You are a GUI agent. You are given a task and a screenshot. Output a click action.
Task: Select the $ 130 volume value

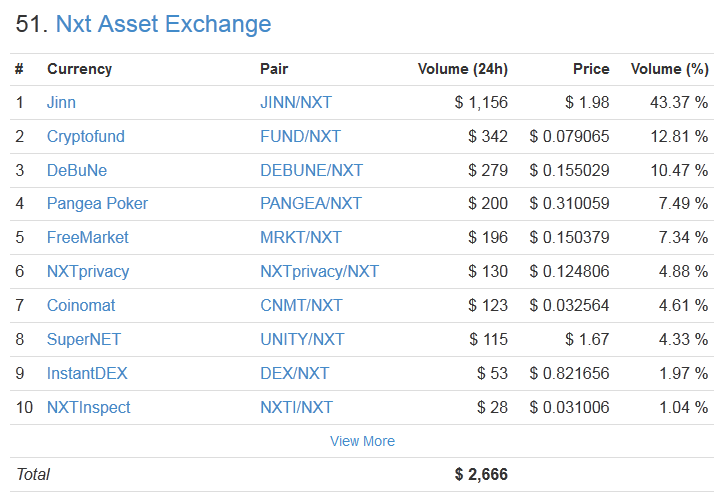pyautogui.click(x=488, y=272)
